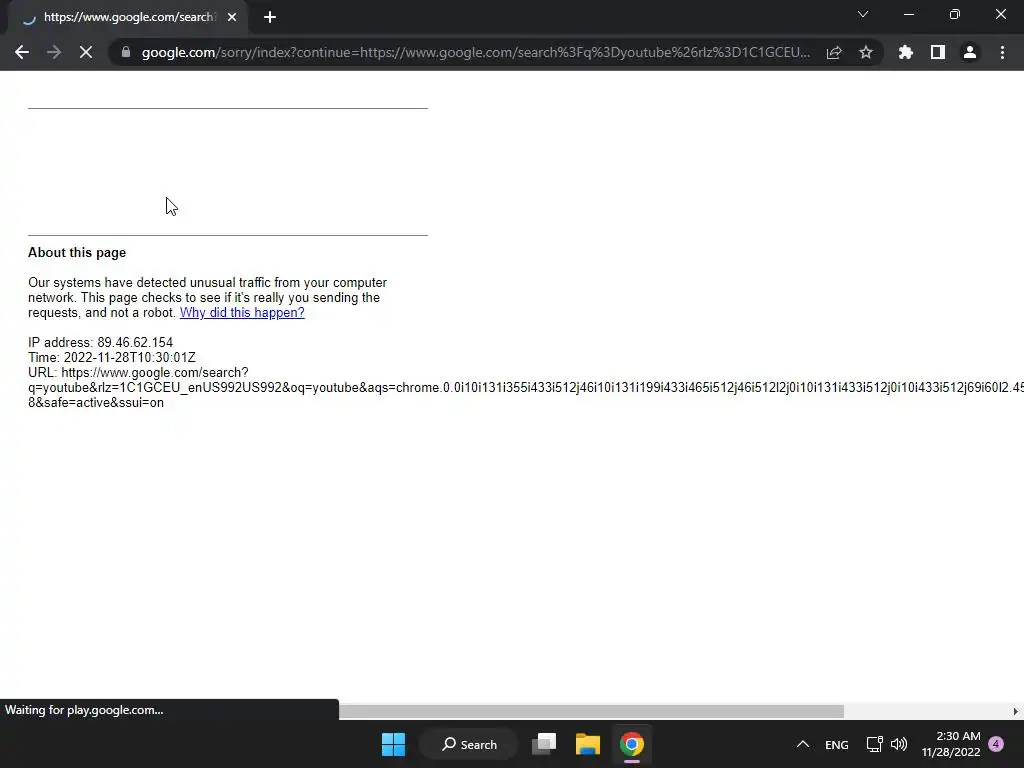Open Chrome's three-dot menu

(x=1002, y=52)
